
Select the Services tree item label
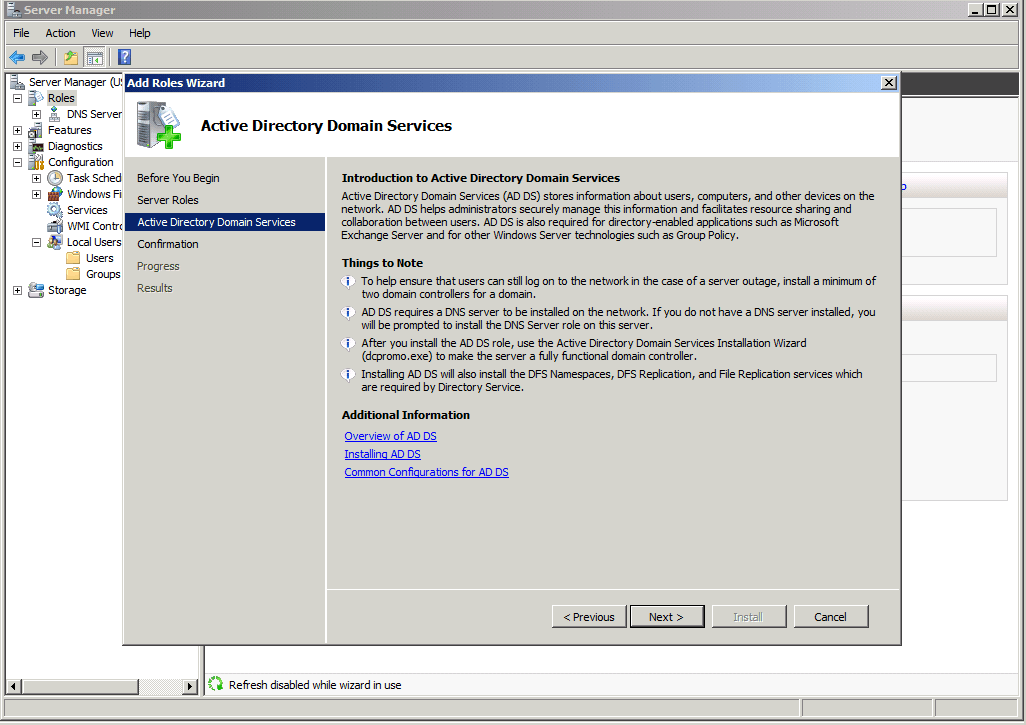(x=87, y=210)
